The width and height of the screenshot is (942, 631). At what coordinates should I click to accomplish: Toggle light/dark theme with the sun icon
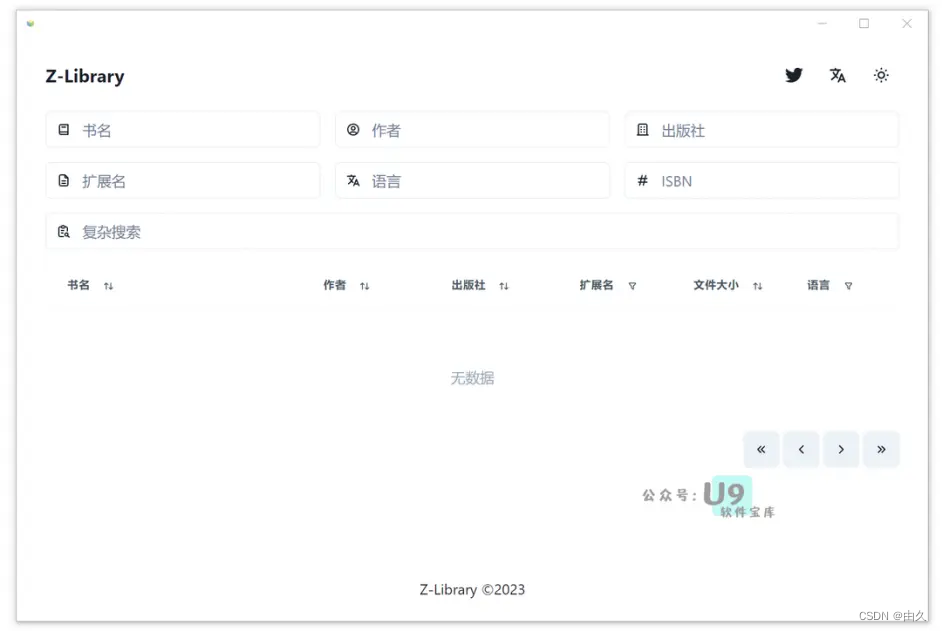(881, 75)
